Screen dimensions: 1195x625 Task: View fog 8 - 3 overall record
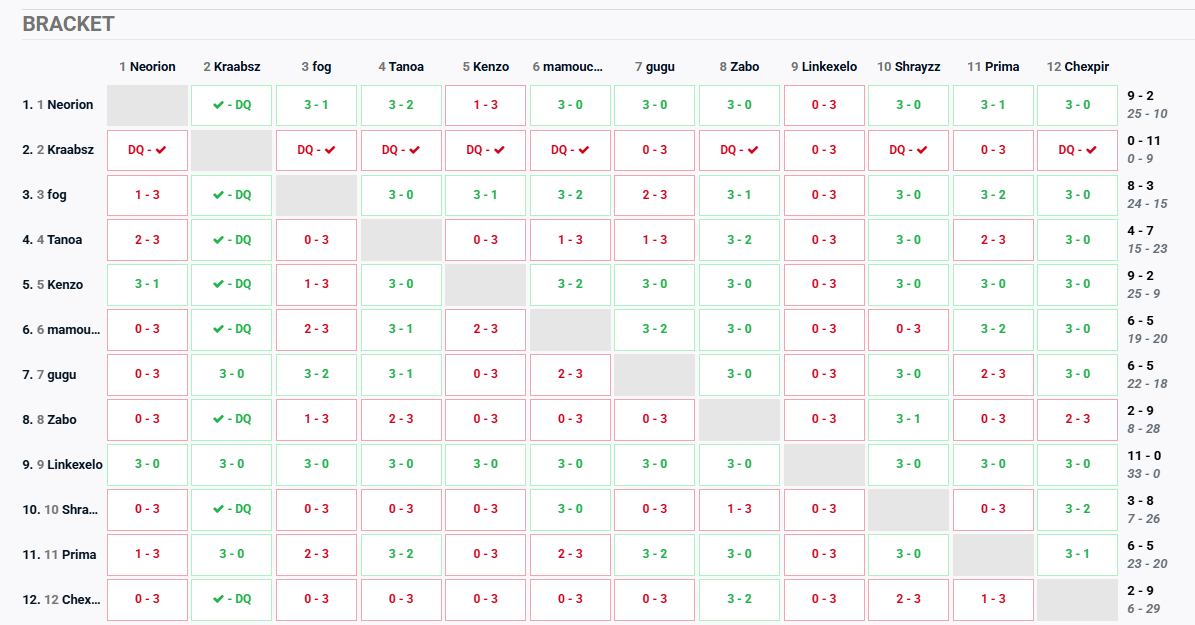pos(1140,186)
